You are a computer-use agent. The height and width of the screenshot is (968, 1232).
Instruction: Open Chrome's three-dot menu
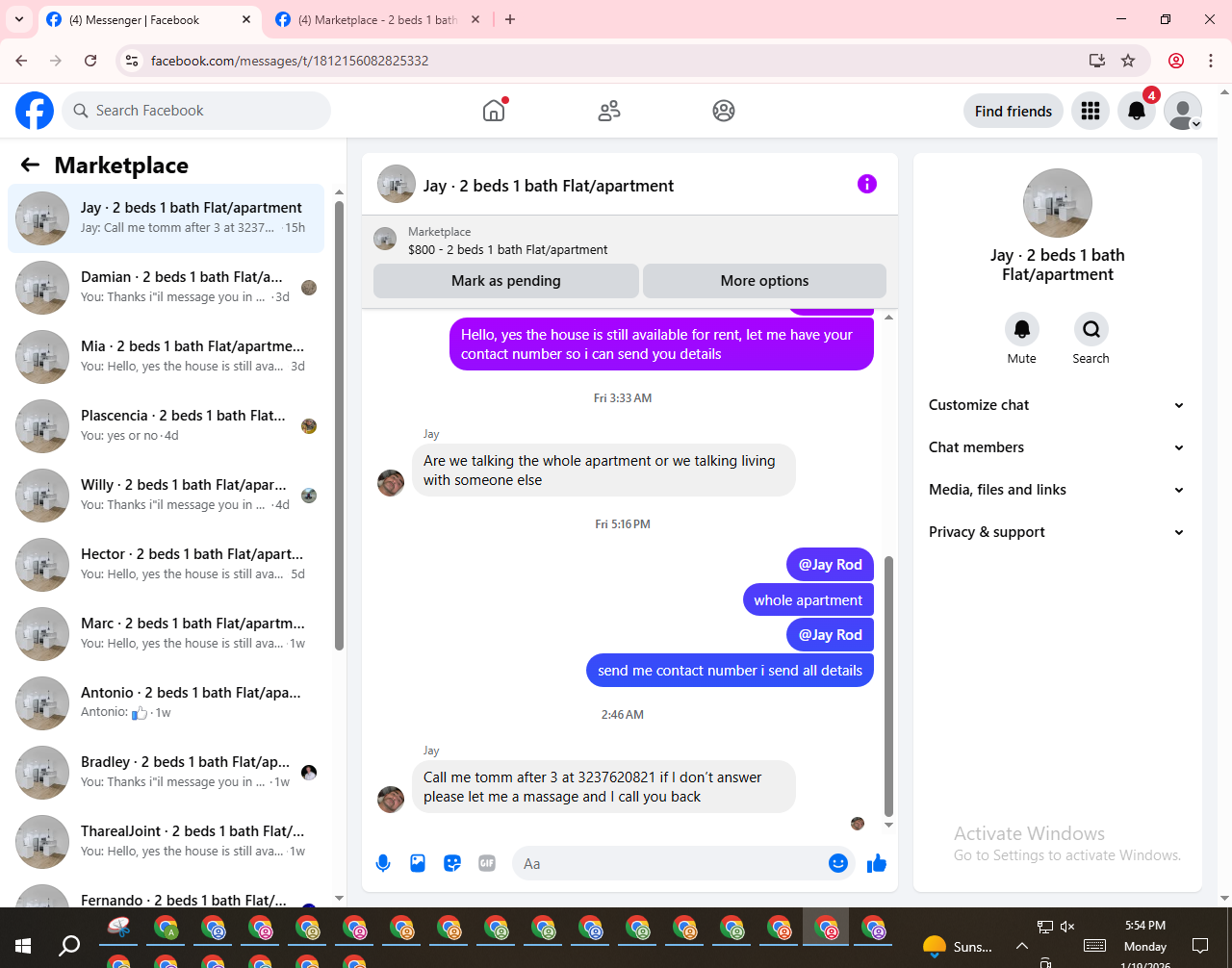pos(1211,61)
